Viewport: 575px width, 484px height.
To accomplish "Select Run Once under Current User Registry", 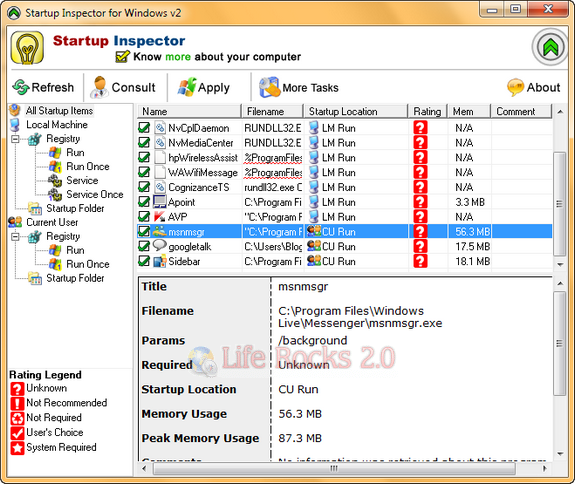I will coord(88,264).
